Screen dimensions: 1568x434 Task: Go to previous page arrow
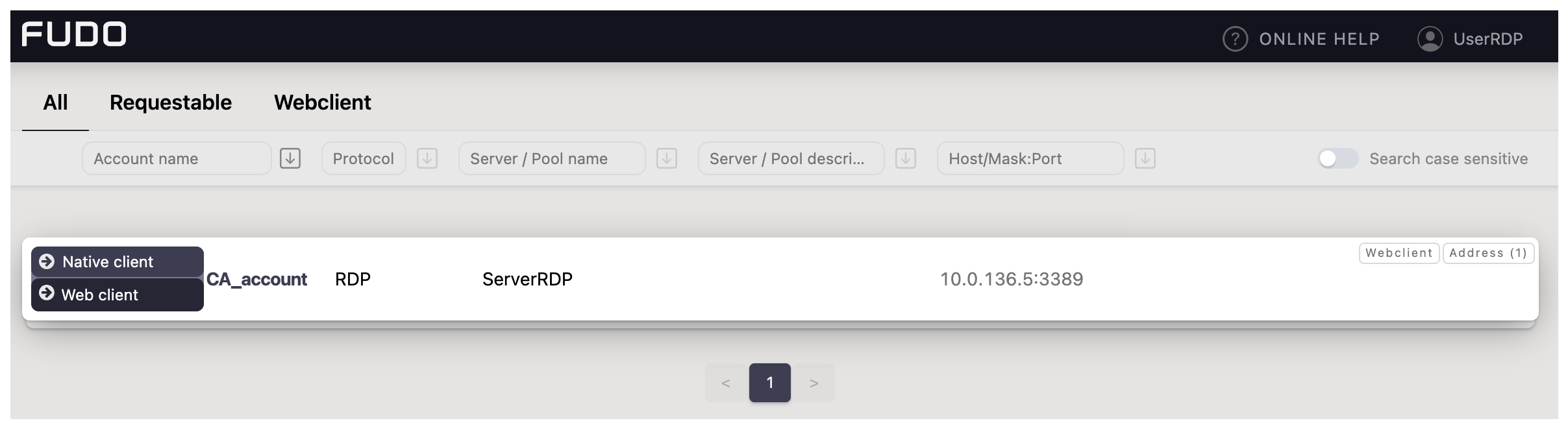(726, 383)
